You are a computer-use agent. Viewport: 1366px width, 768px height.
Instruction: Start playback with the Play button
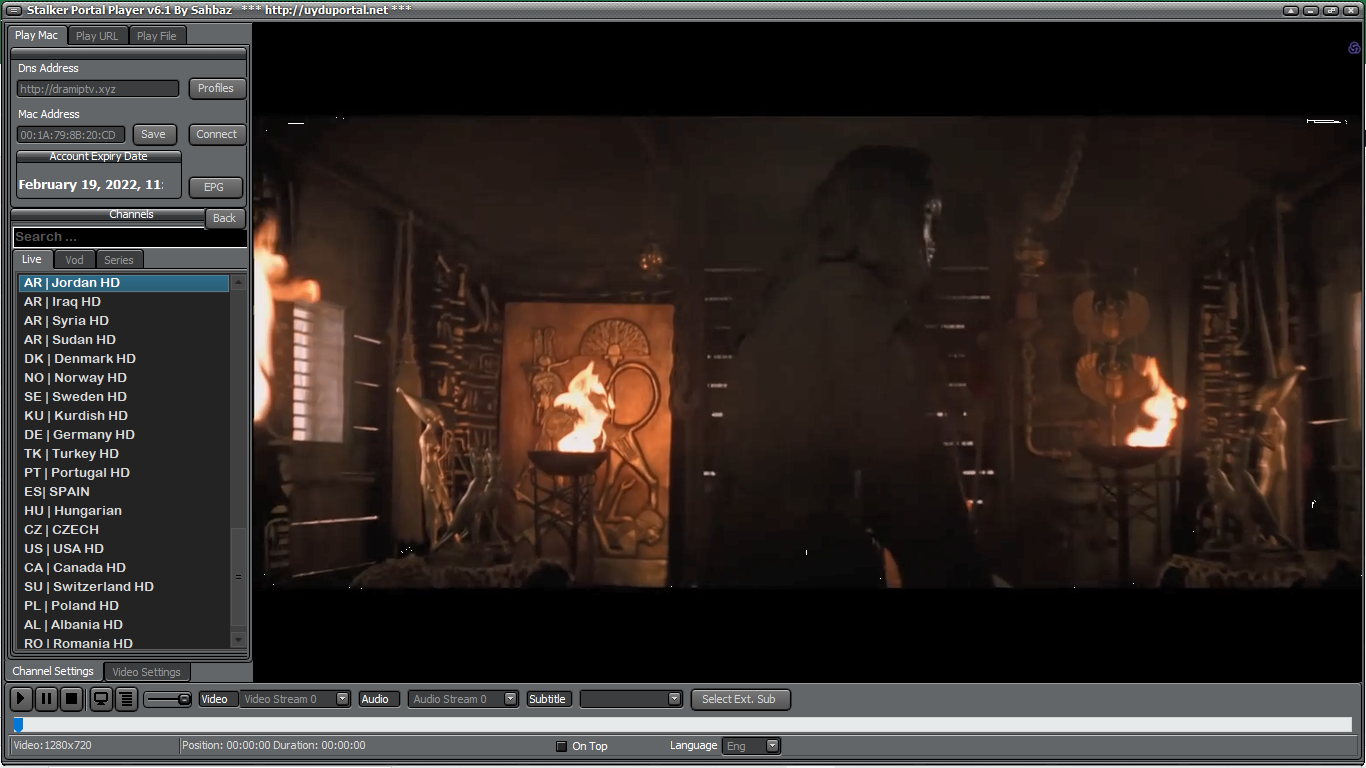point(21,699)
